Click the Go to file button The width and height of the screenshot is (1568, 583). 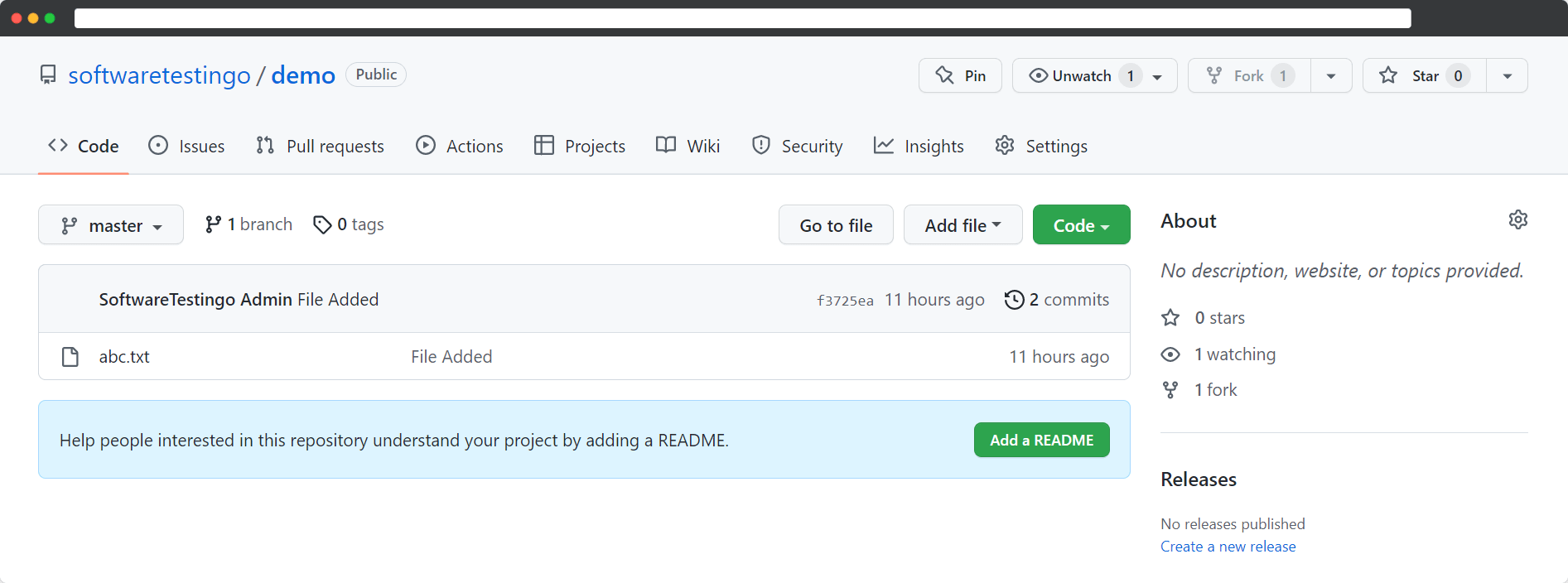[x=836, y=225]
